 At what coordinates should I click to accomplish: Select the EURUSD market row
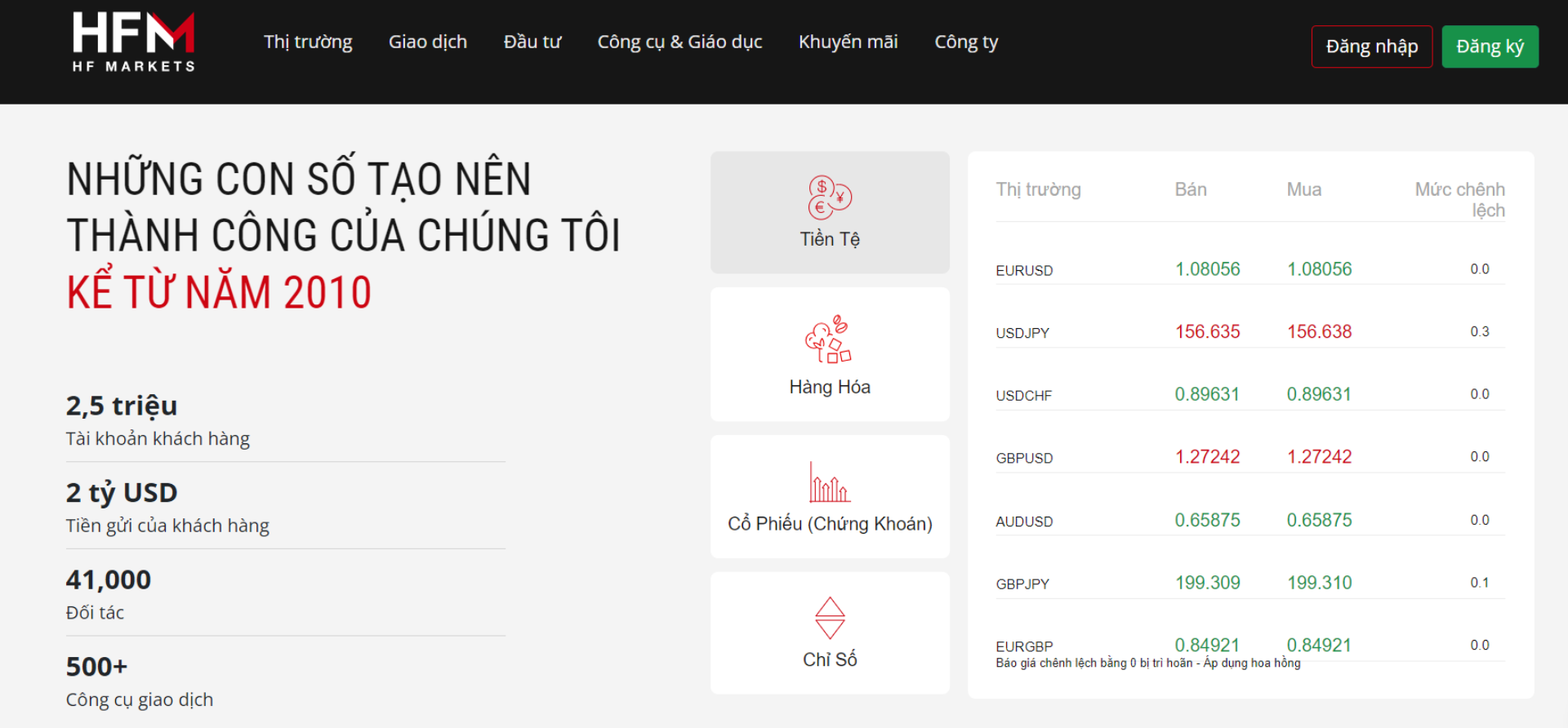pos(1250,269)
